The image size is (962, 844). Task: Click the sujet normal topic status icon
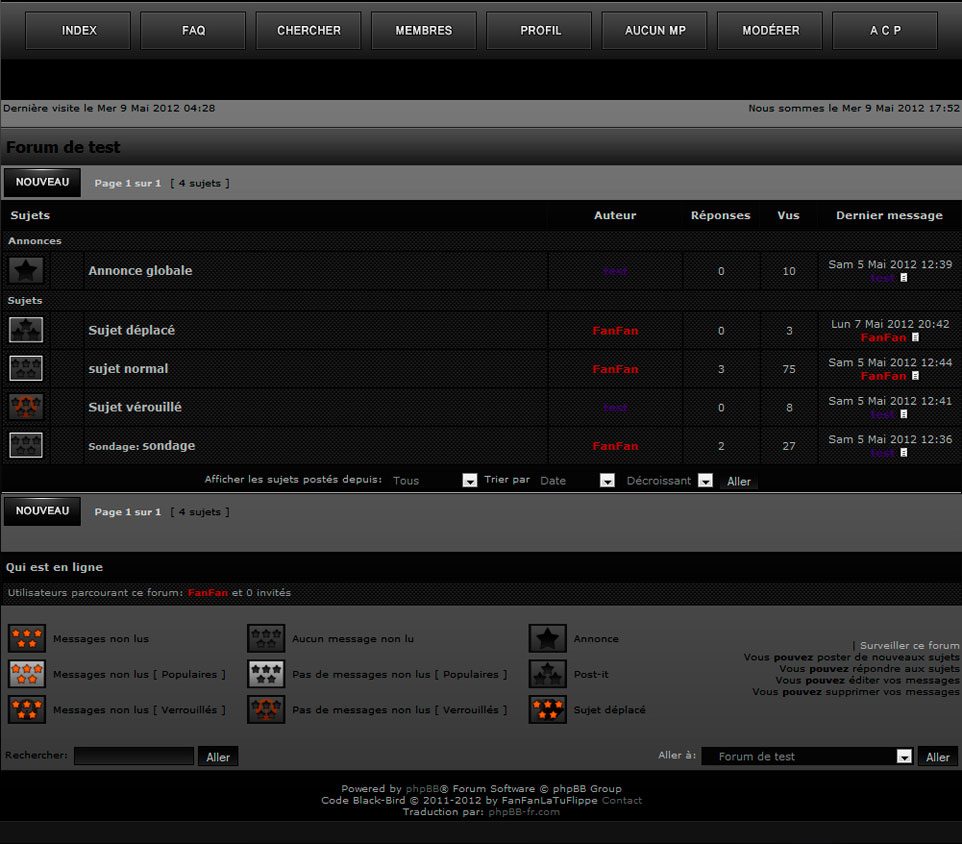pos(26,368)
